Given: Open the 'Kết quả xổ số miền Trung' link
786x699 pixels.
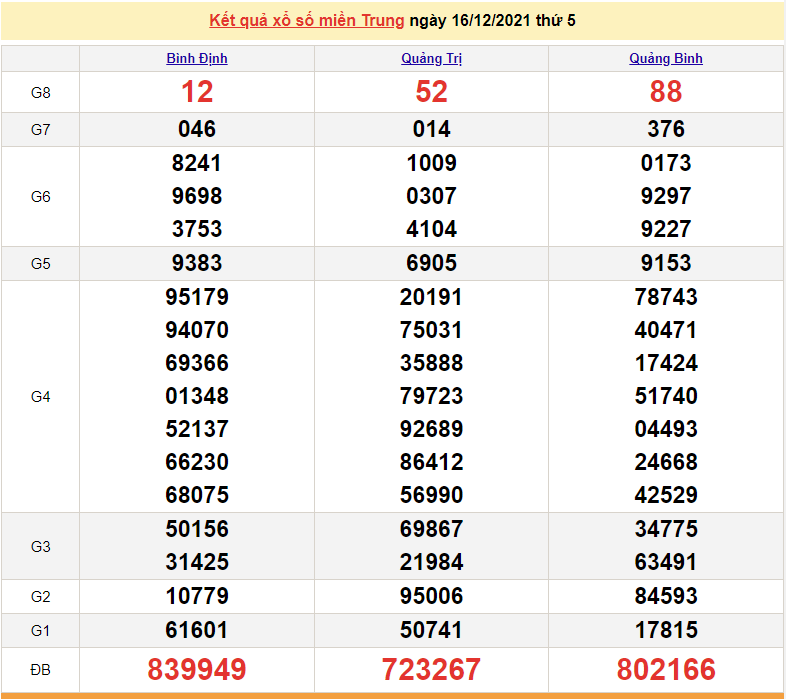Looking at the screenshot, I should click(x=307, y=20).
